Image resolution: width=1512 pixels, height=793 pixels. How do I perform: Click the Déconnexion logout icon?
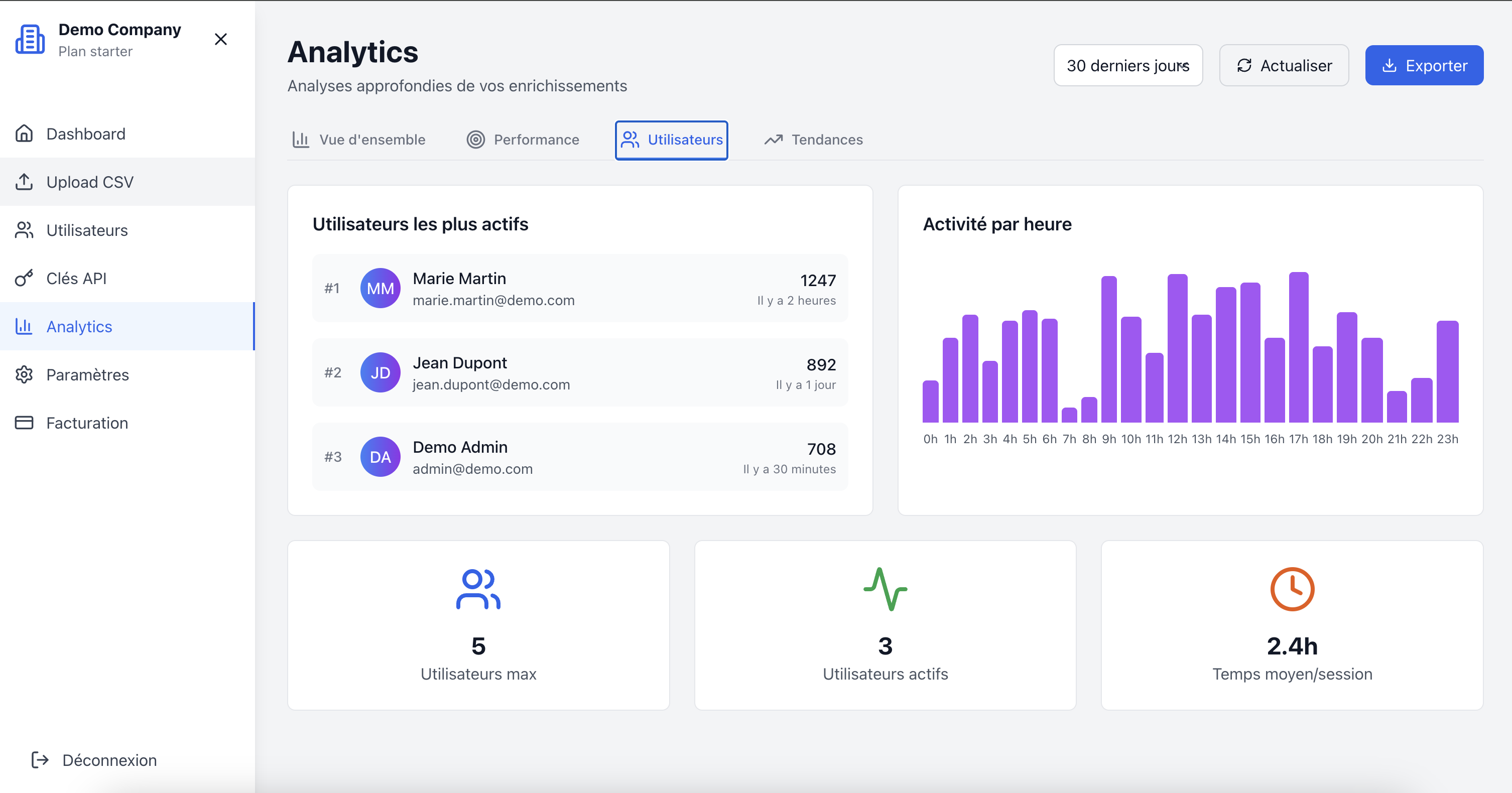(x=40, y=760)
